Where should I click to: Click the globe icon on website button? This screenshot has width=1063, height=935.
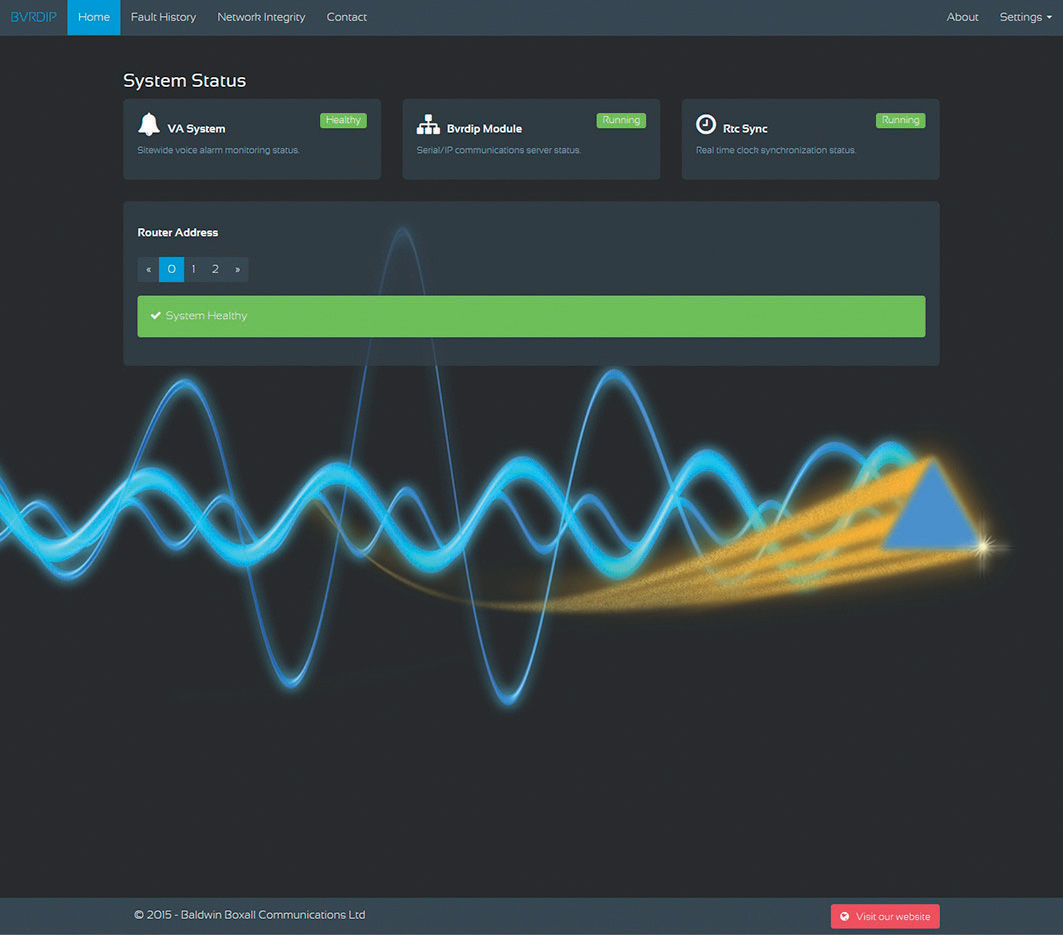(845, 917)
